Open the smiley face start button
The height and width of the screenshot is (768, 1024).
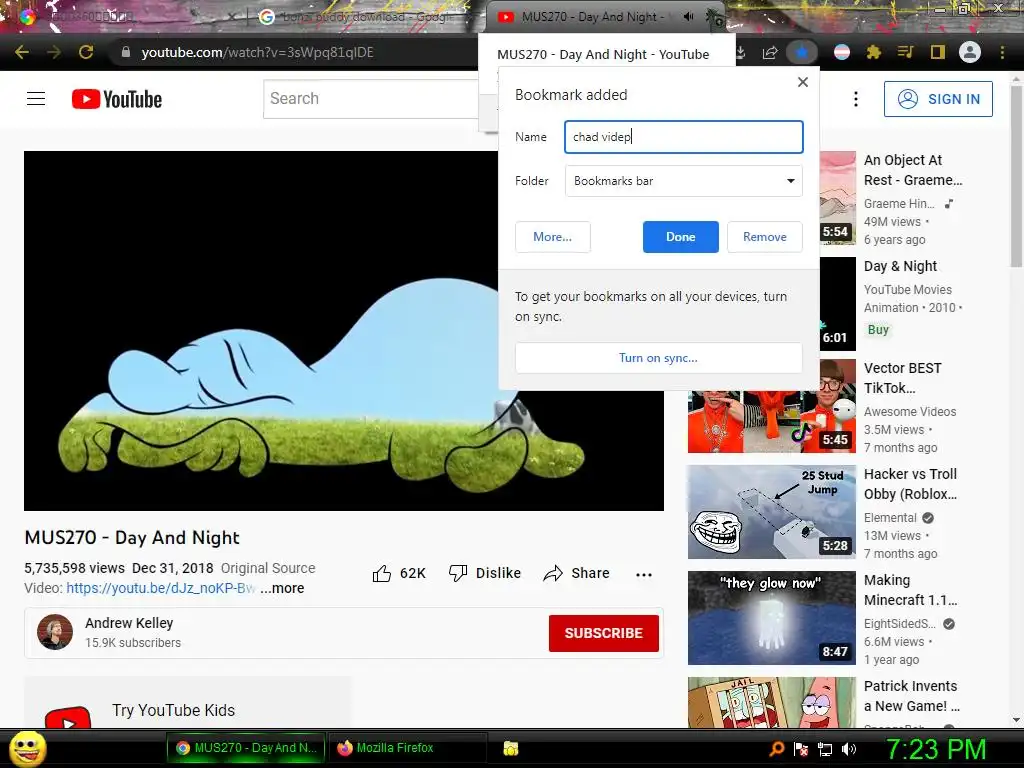(x=27, y=748)
